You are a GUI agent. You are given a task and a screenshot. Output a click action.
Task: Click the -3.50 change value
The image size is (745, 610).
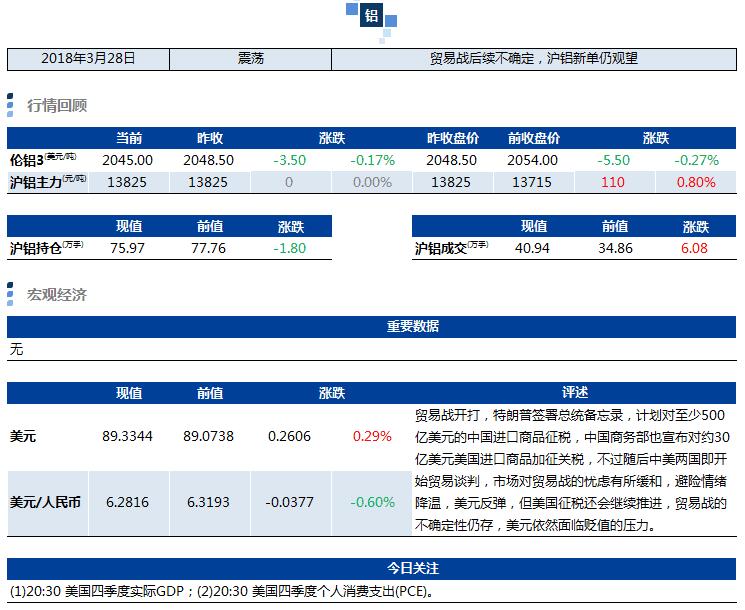click(289, 160)
